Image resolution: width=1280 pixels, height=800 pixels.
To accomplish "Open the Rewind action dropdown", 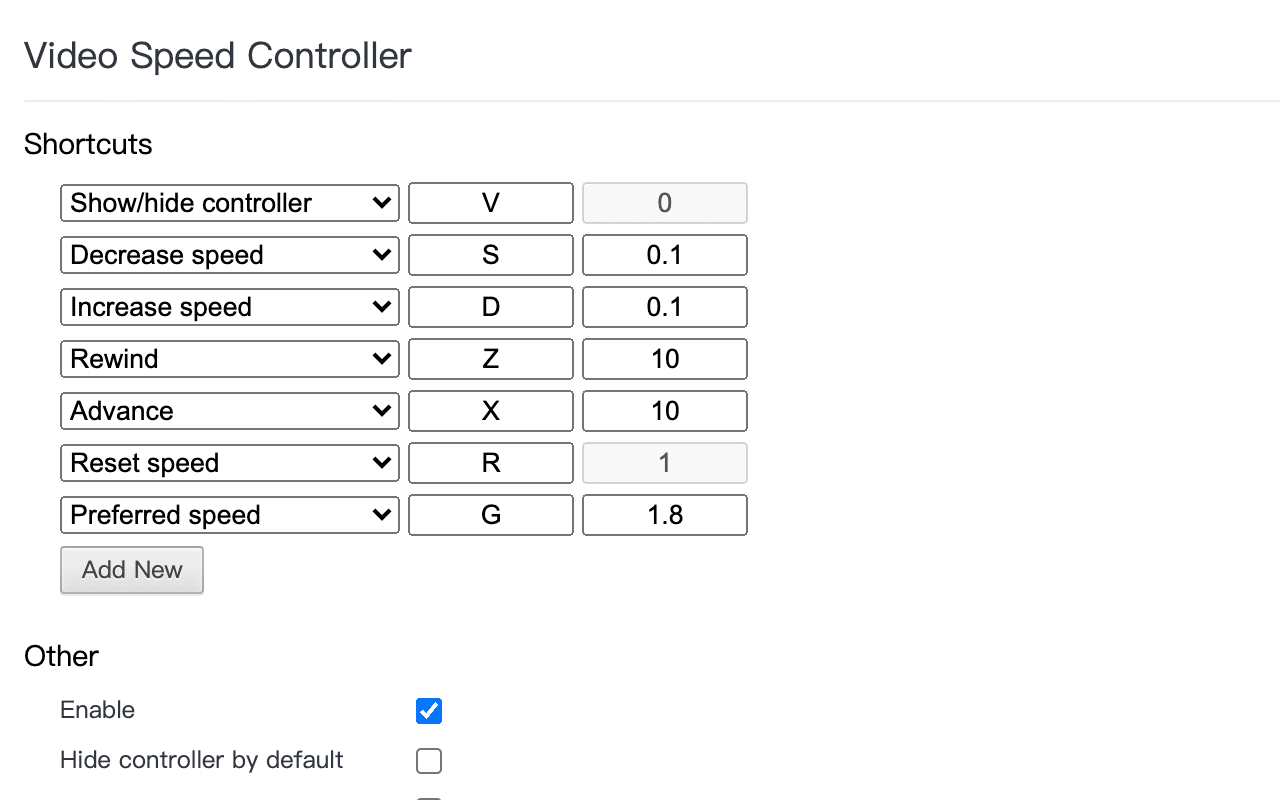I will [229, 359].
